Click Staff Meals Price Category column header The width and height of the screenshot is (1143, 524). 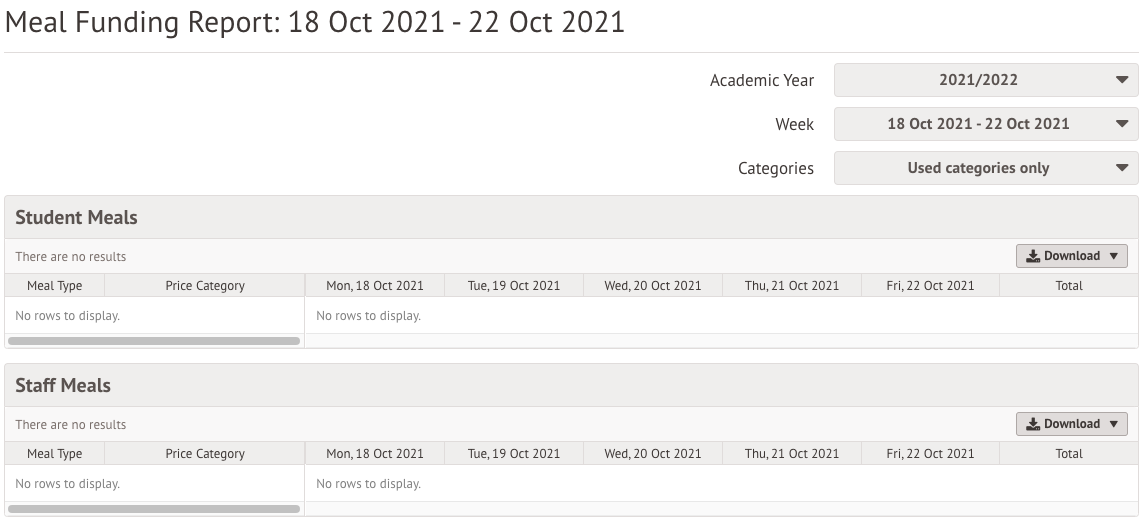pos(205,453)
